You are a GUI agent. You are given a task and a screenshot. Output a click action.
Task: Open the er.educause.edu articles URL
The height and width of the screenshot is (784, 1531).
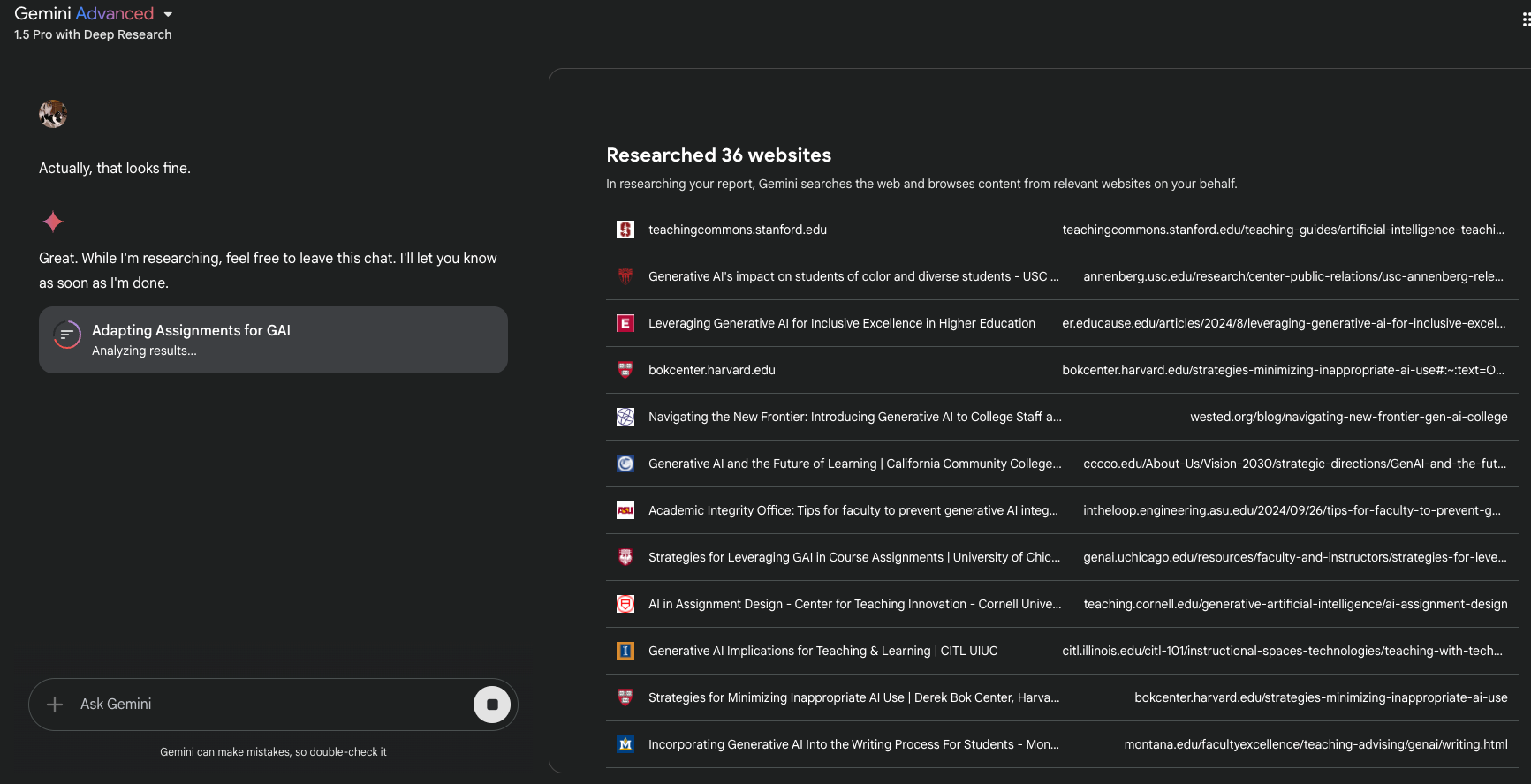pyautogui.click(x=1284, y=323)
